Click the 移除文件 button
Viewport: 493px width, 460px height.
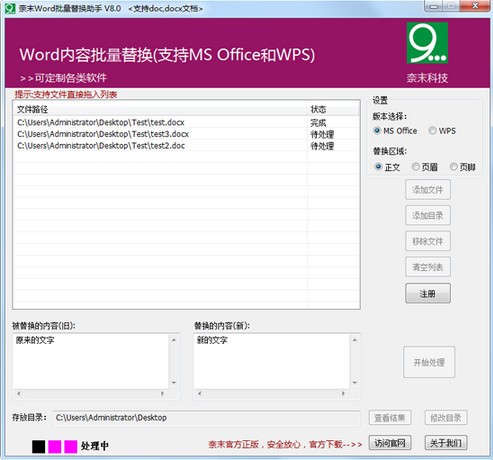point(428,241)
